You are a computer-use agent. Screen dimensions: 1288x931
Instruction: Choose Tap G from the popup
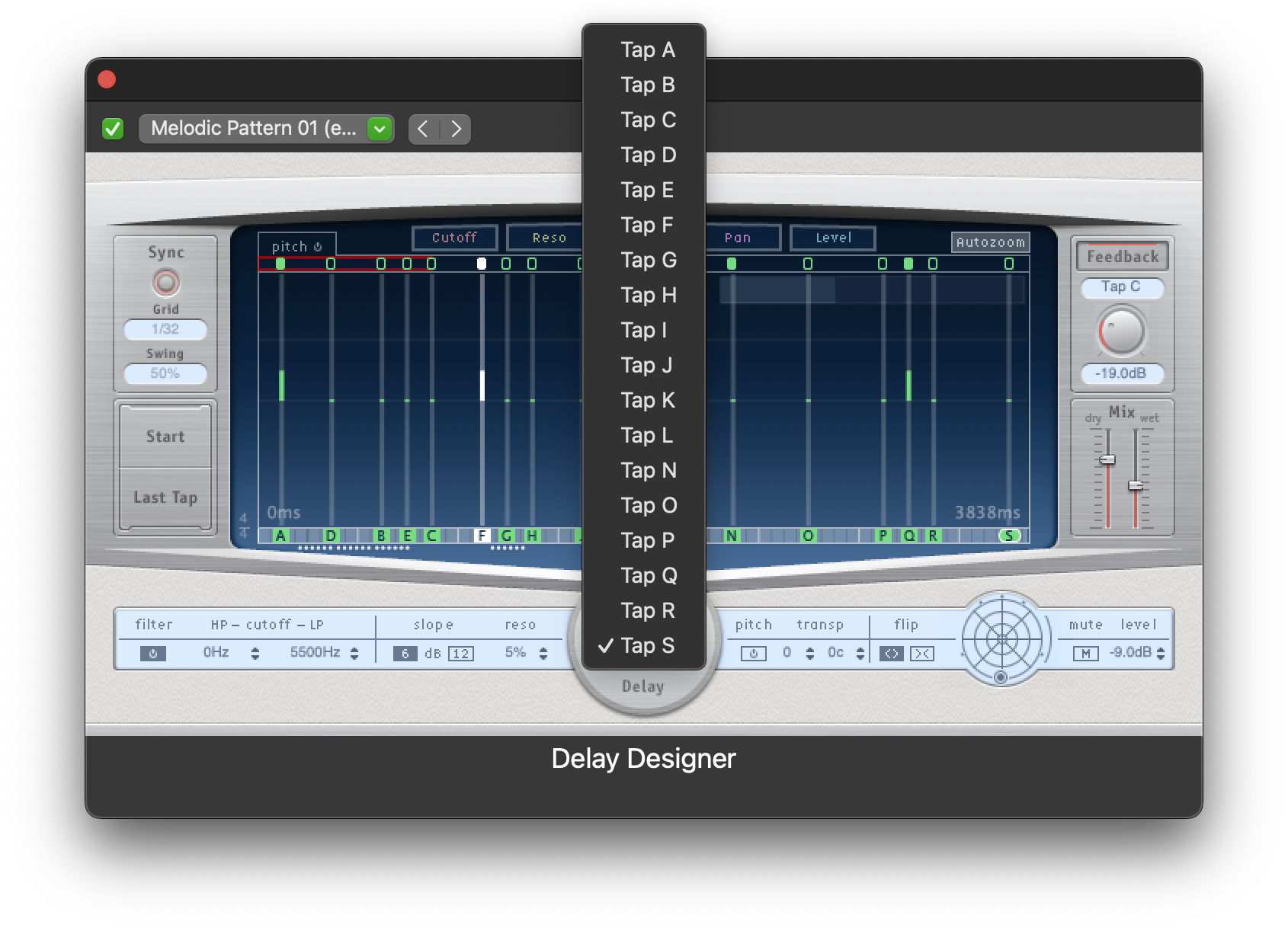pos(644,260)
